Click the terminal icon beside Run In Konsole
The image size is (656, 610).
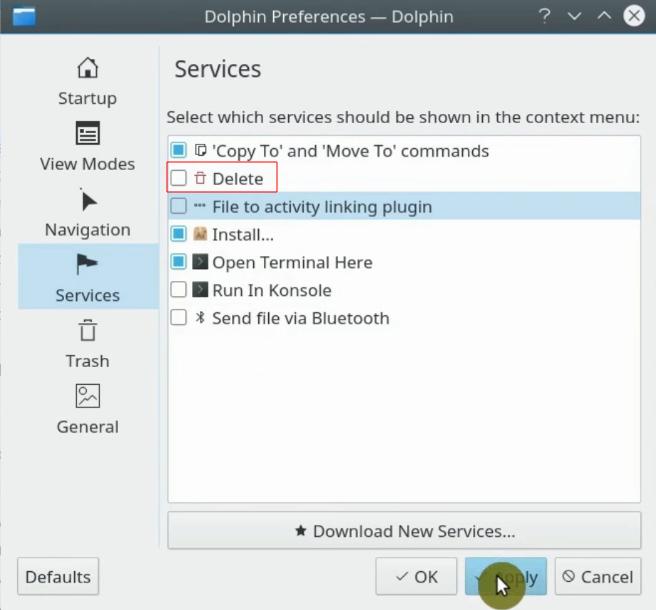coord(200,290)
